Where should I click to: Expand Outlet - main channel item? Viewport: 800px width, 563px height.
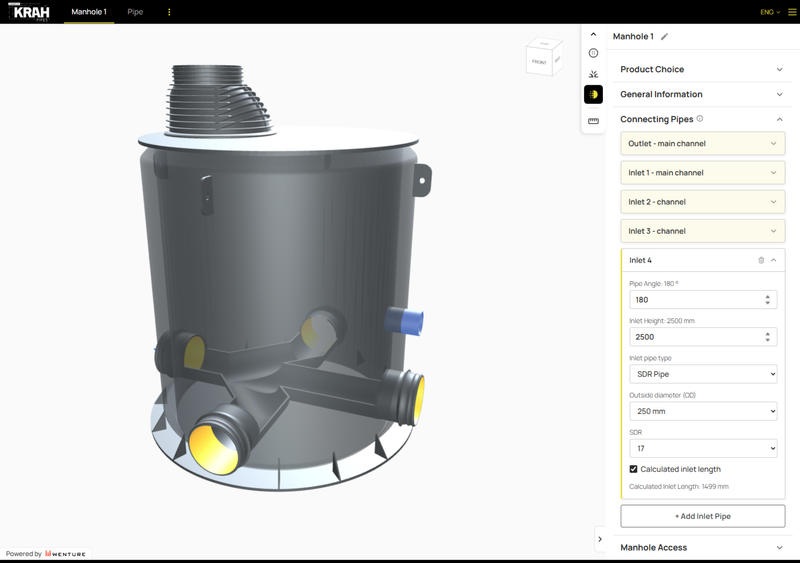(x=703, y=143)
